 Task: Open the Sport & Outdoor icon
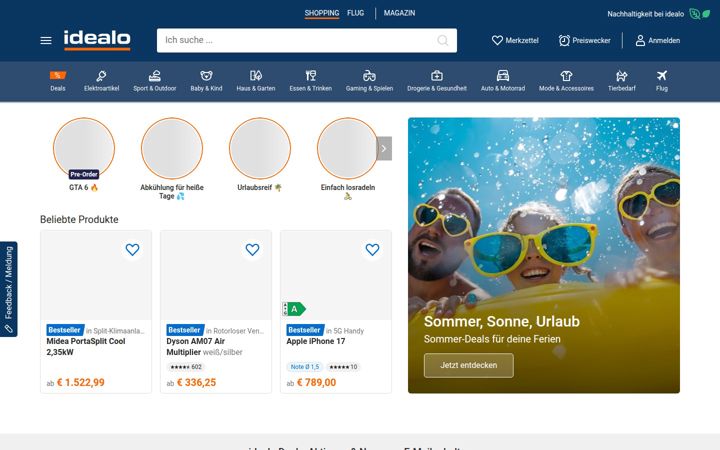point(155,76)
